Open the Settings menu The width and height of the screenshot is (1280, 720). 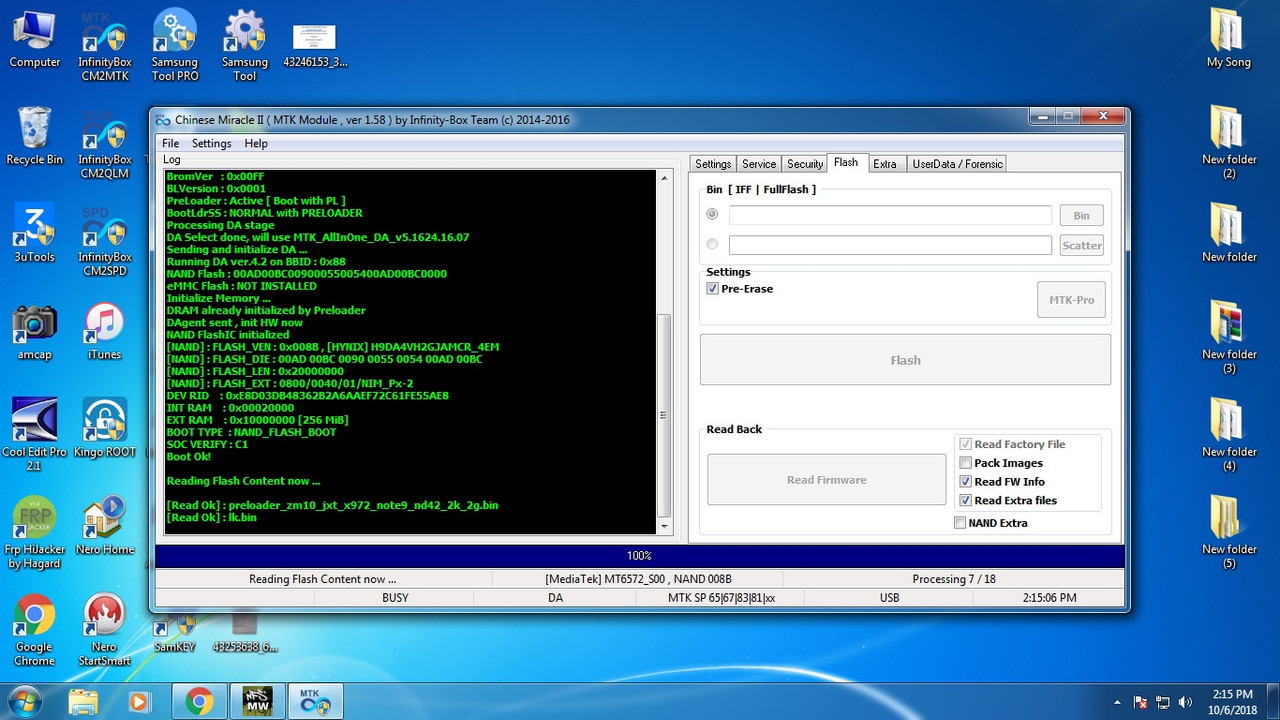(x=212, y=144)
